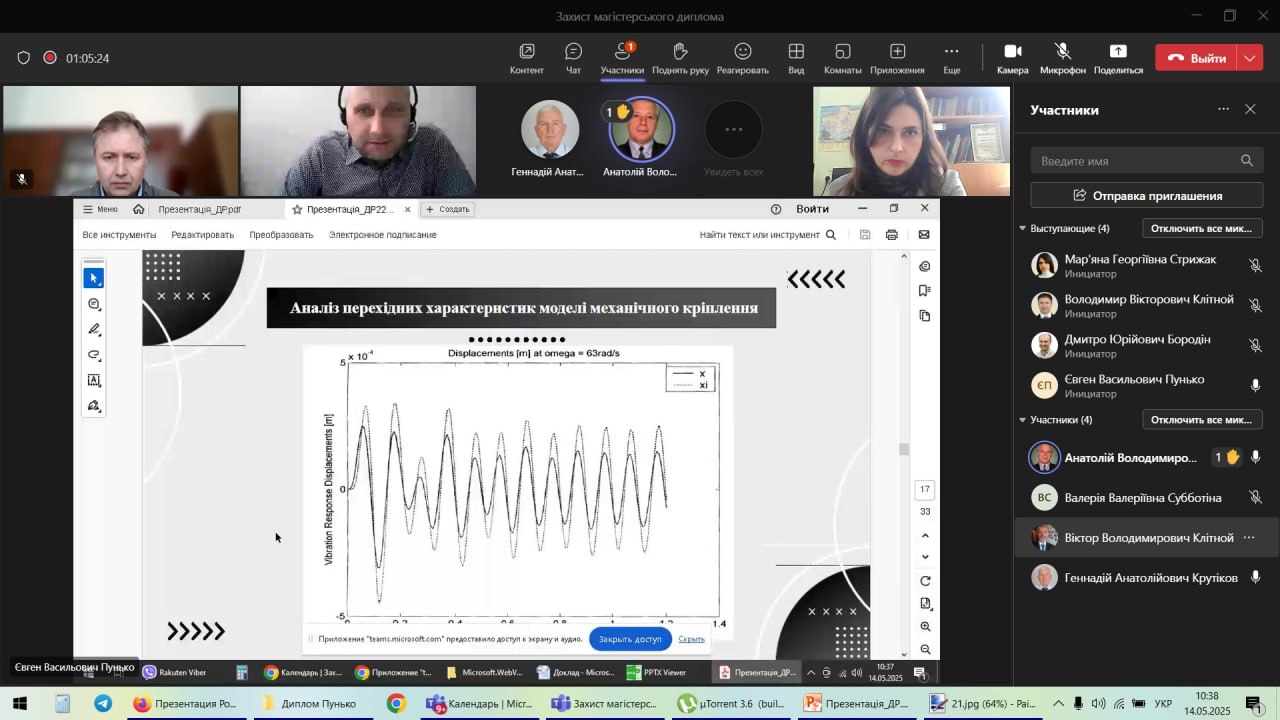The width and height of the screenshot is (1280, 720).
Task: Mute all attendees in Участники section
Action: click(1202, 420)
